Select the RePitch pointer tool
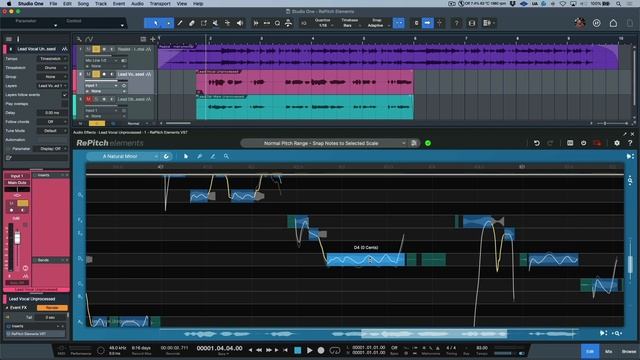Screen dimensions: 640x360 click(x=186, y=156)
